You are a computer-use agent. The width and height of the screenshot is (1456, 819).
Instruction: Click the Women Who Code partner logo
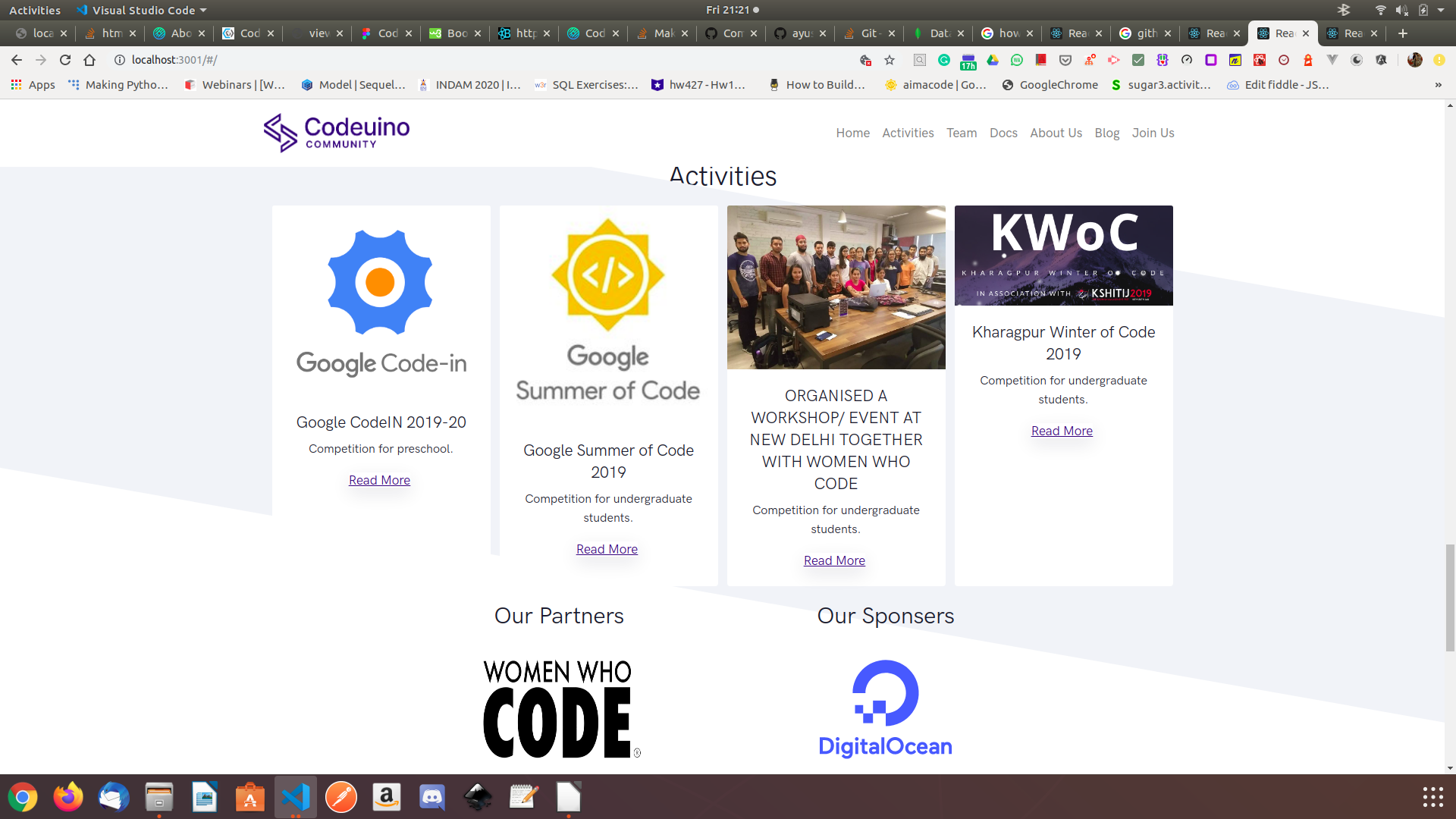click(x=561, y=708)
